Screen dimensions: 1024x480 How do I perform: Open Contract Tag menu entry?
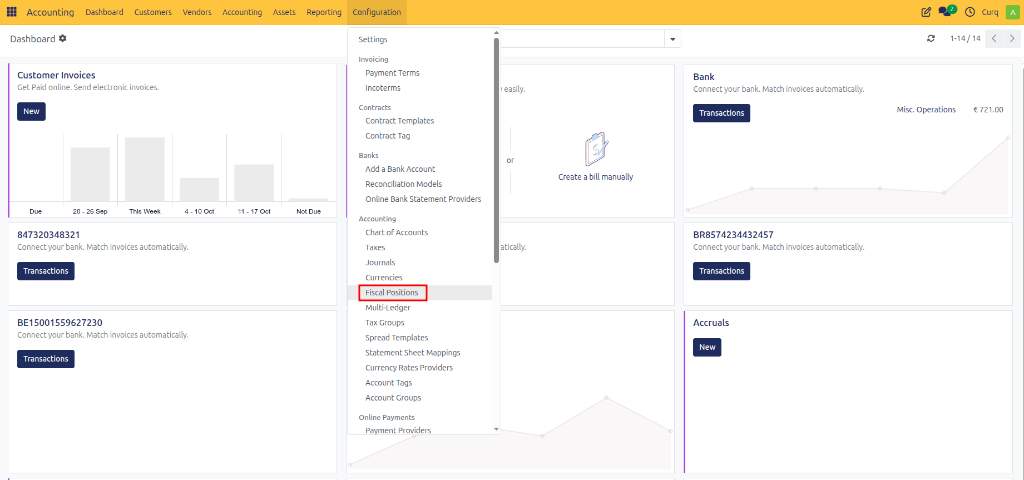[388, 136]
